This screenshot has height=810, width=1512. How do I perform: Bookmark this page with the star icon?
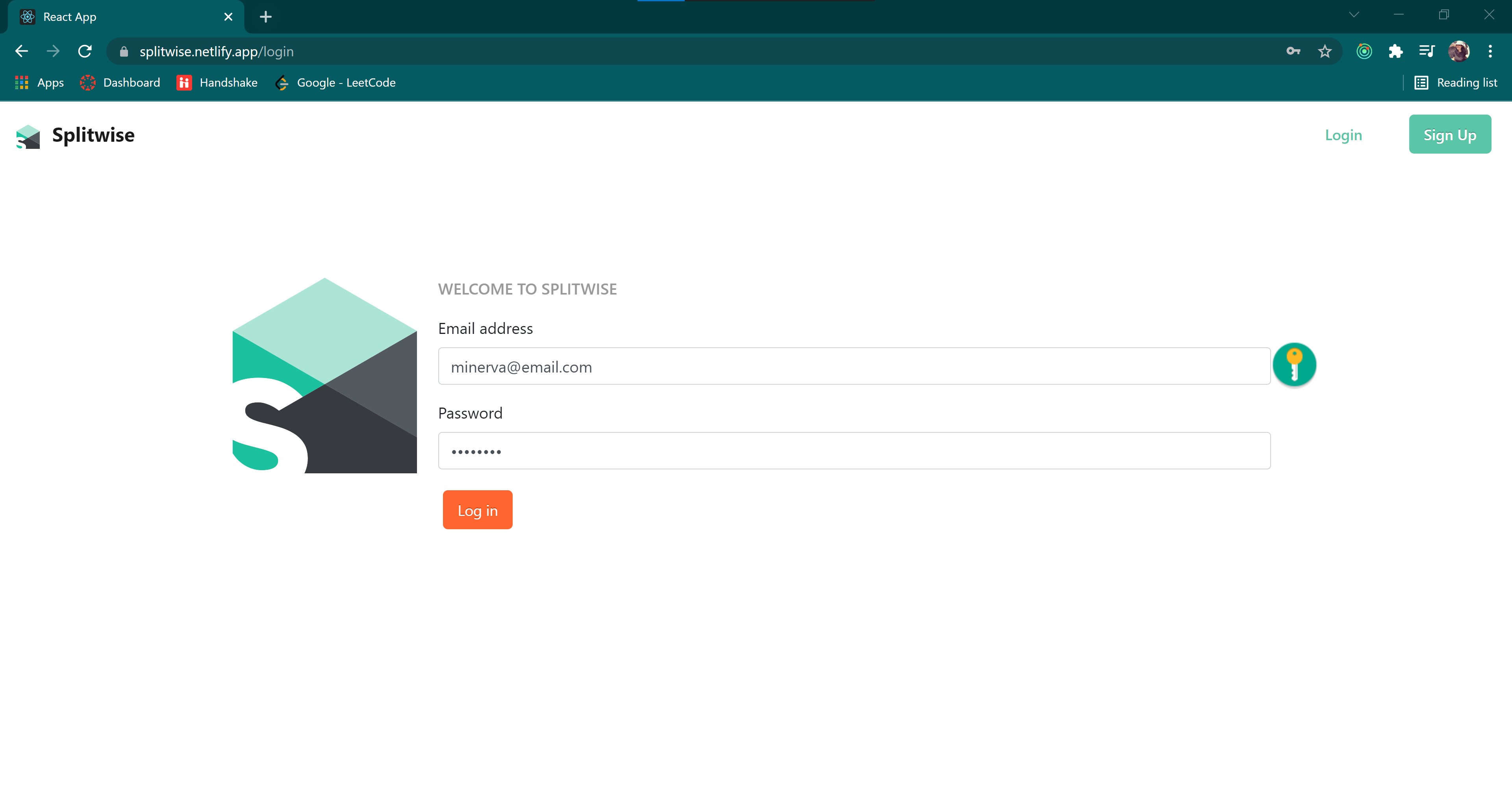[1324, 52]
